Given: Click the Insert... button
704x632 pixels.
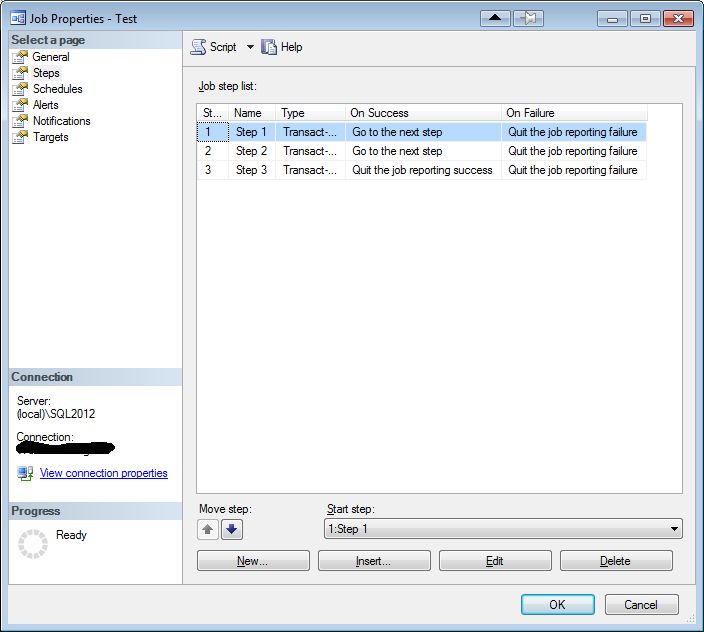Looking at the screenshot, I should coord(374,561).
